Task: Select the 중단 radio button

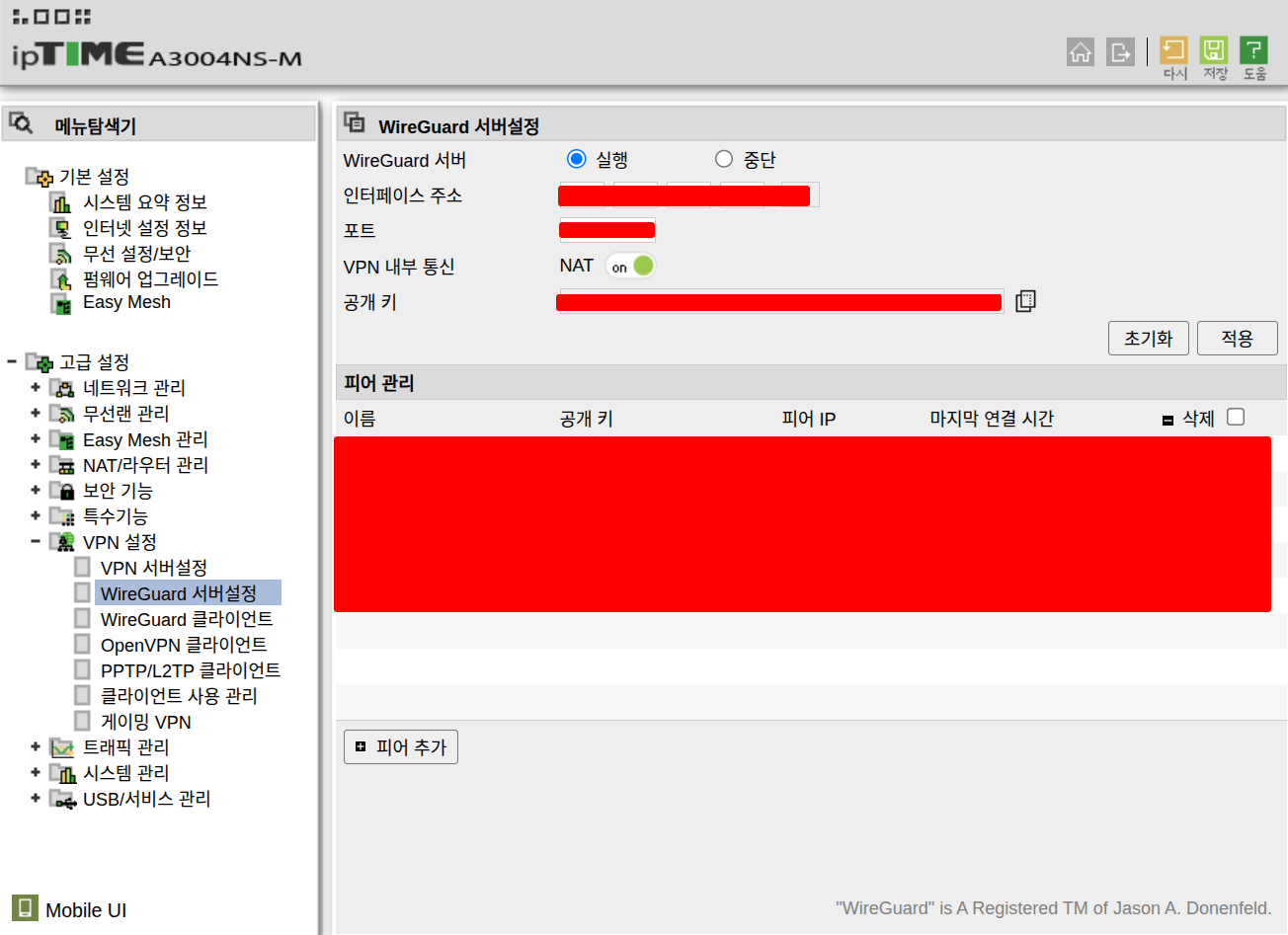Action: pos(724,159)
